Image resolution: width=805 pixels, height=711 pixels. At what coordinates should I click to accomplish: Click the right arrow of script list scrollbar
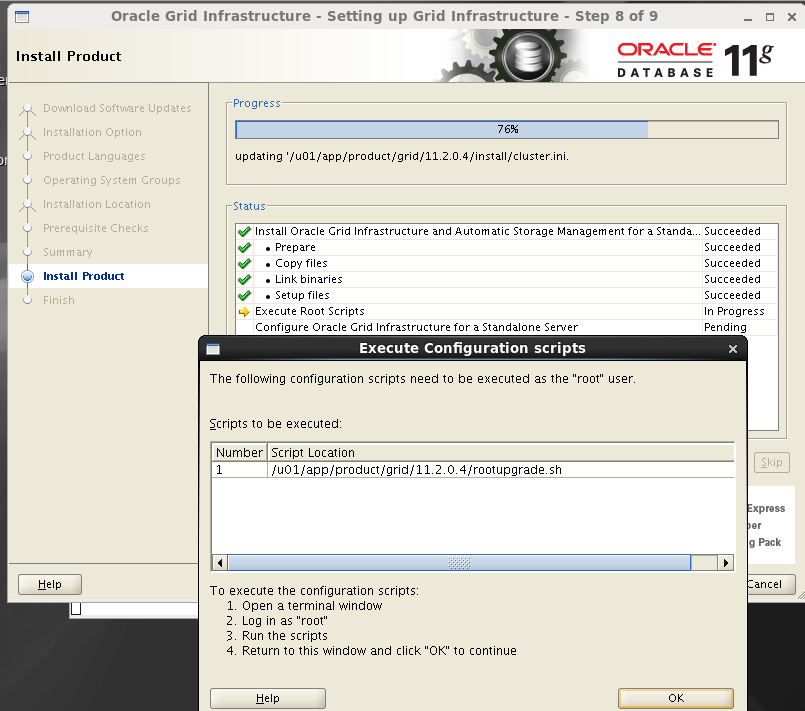(725, 563)
